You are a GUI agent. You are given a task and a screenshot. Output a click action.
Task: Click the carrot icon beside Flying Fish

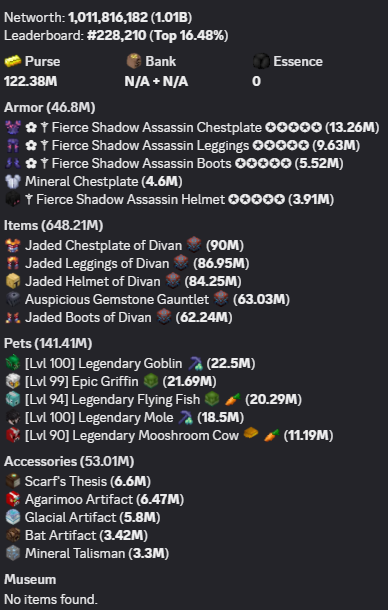[x=233, y=399]
